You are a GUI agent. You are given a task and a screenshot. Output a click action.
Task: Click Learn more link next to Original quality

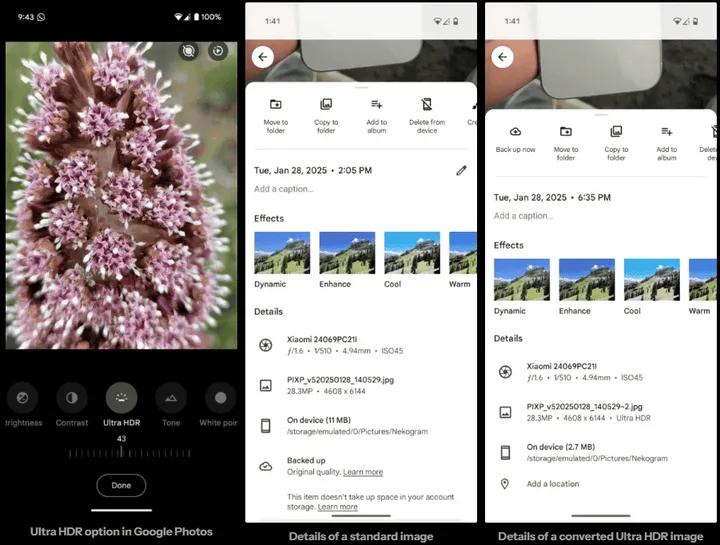(x=363, y=472)
